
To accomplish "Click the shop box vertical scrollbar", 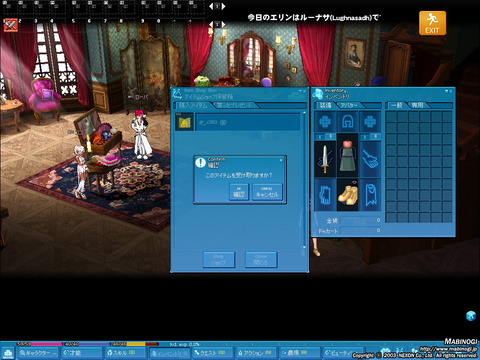I will [x=304, y=180].
